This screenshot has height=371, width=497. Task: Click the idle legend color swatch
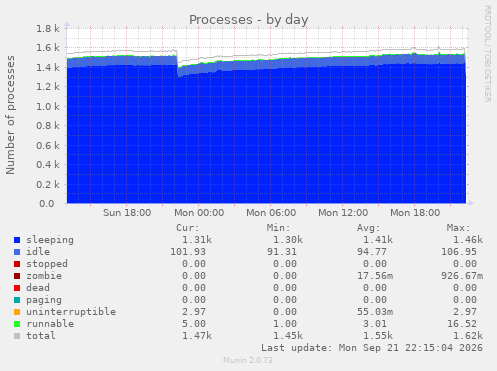point(17,252)
